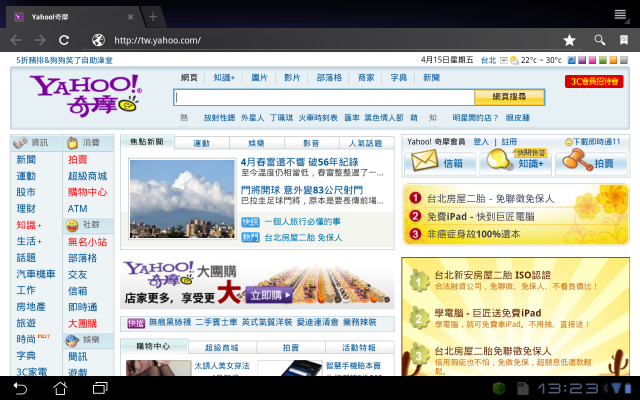Image resolution: width=640 pixels, height=400 pixels.
Task: Click 5折豬排&狗狗笑了自助澡堂 top link
Action: click(x=64, y=60)
